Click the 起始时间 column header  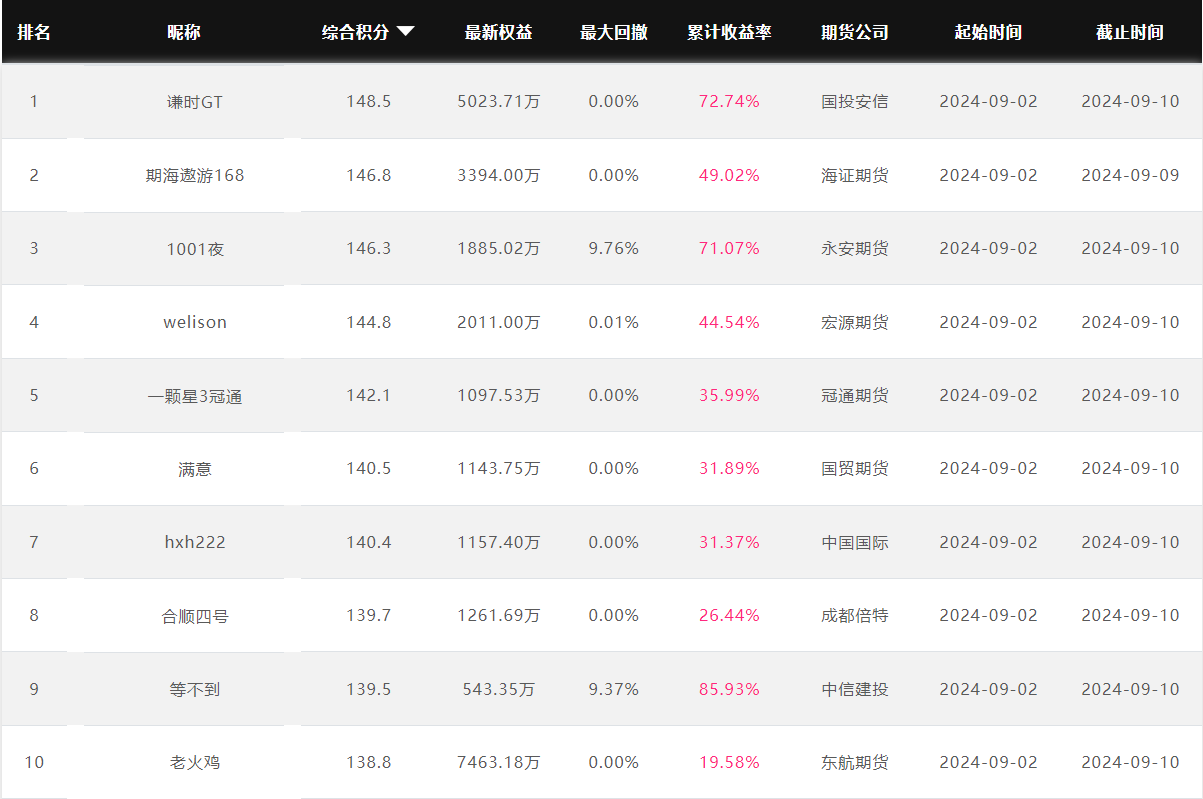click(x=989, y=32)
